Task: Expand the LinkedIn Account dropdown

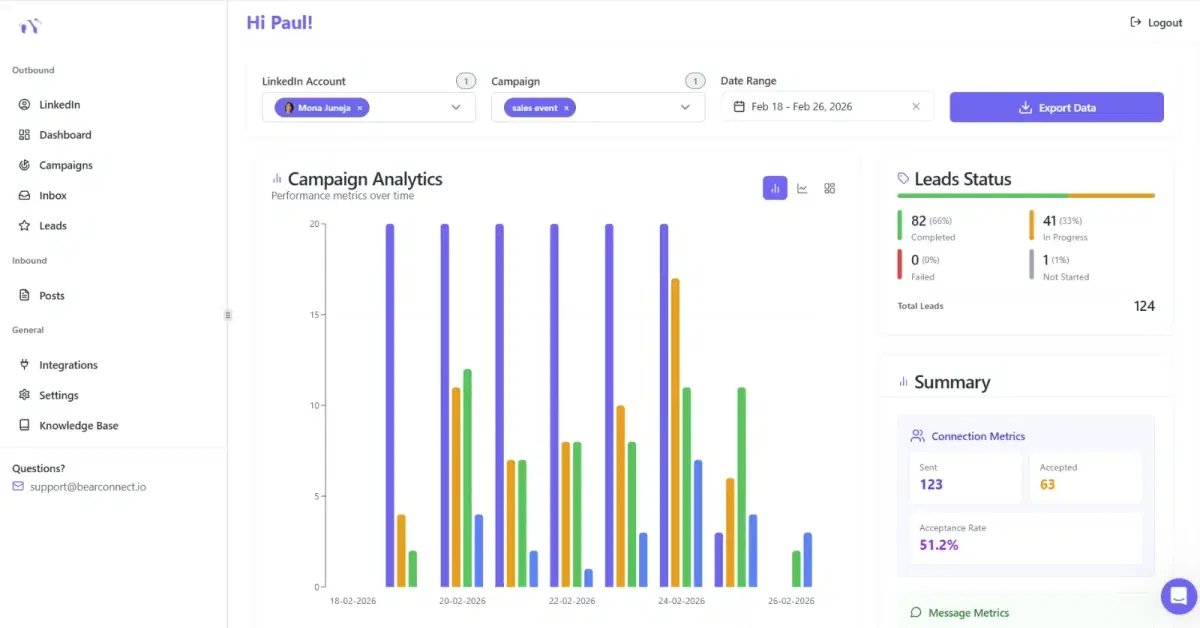Action: 456,106
